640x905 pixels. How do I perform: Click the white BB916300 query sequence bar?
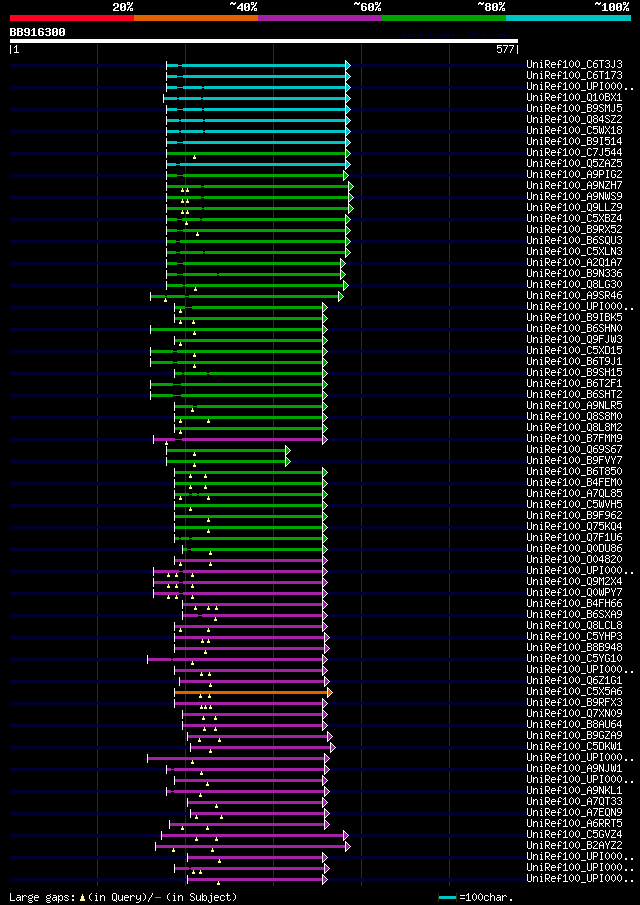(x=264, y=41)
